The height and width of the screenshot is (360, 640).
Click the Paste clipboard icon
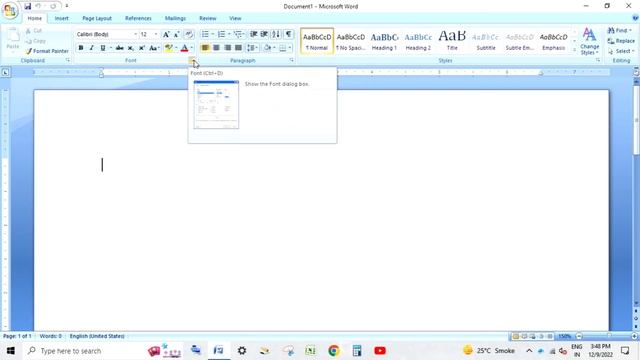point(13,36)
